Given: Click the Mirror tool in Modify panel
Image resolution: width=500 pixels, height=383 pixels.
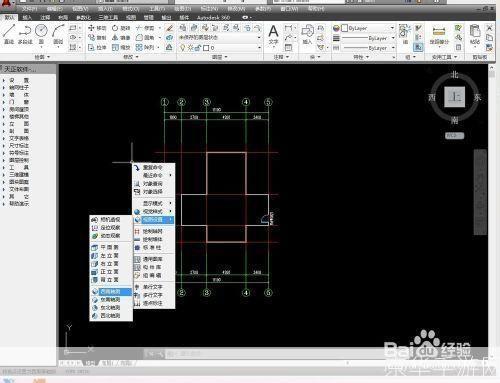Looking at the screenshot, I should (x=121, y=38).
